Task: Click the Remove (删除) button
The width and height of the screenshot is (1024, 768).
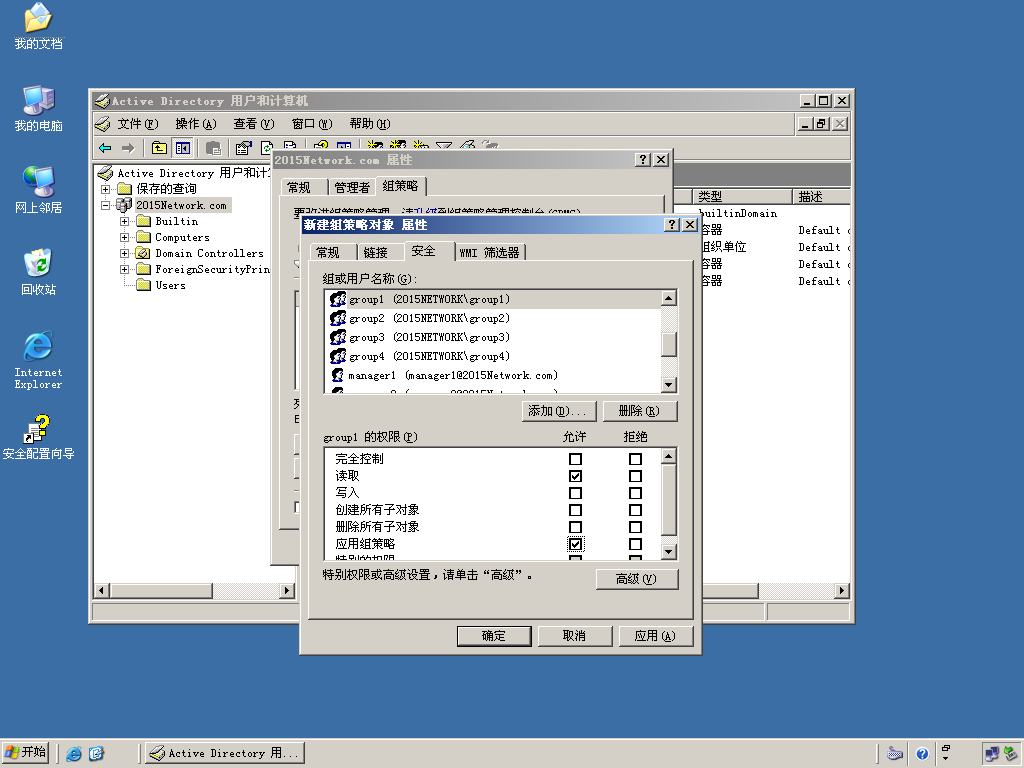Action: coord(639,411)
